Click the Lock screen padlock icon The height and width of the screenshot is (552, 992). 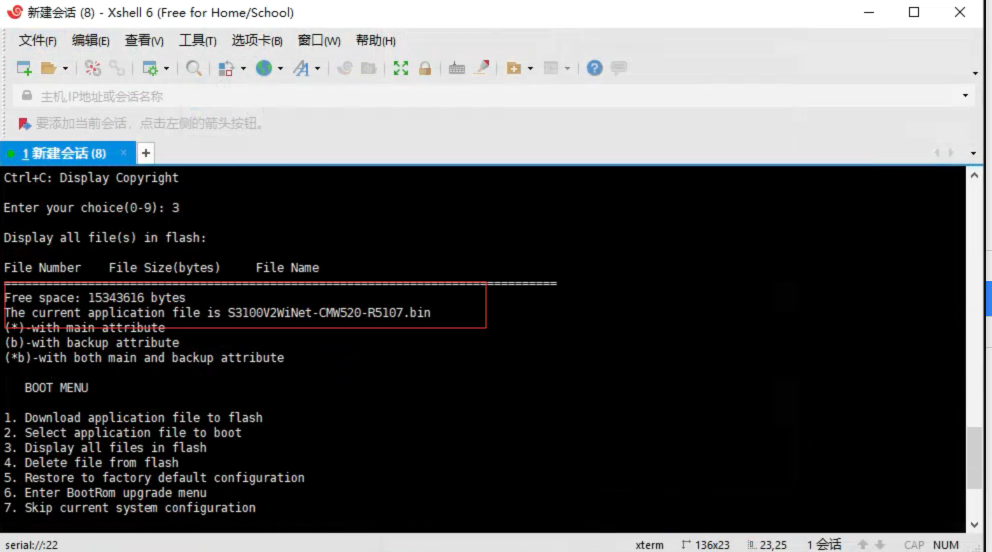point(425,68)
